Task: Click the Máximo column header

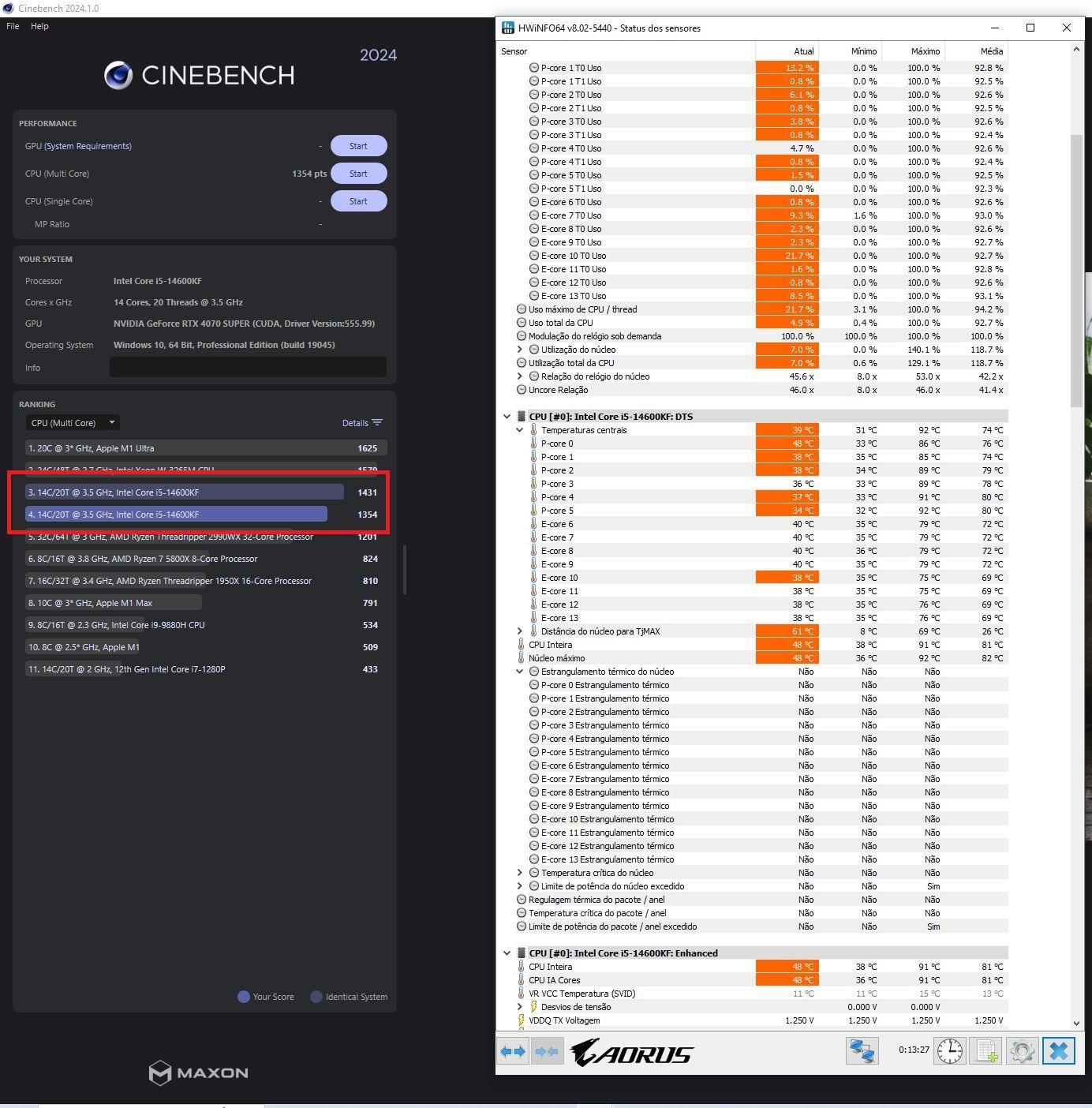Action: point(914,51)
